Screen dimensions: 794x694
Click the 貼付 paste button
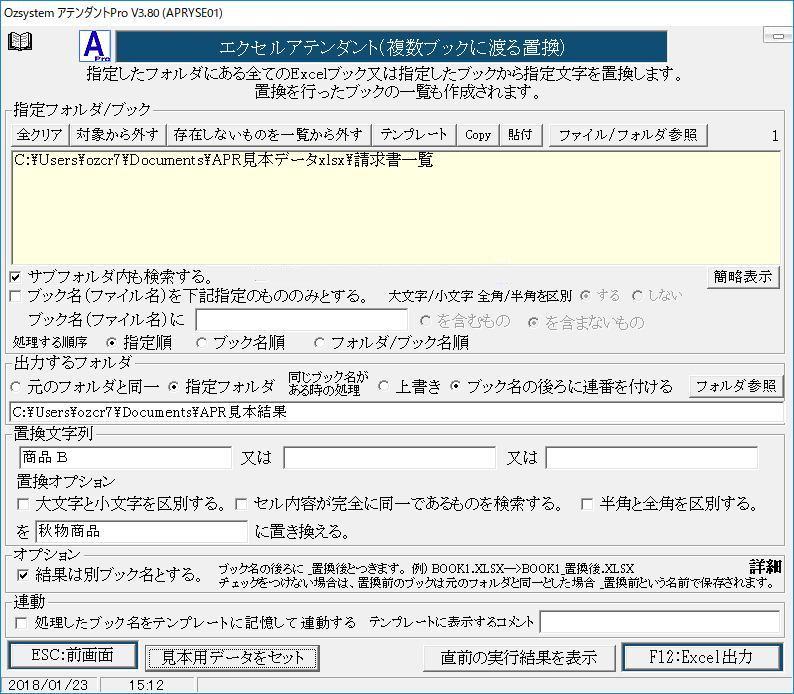click(520, 135)
